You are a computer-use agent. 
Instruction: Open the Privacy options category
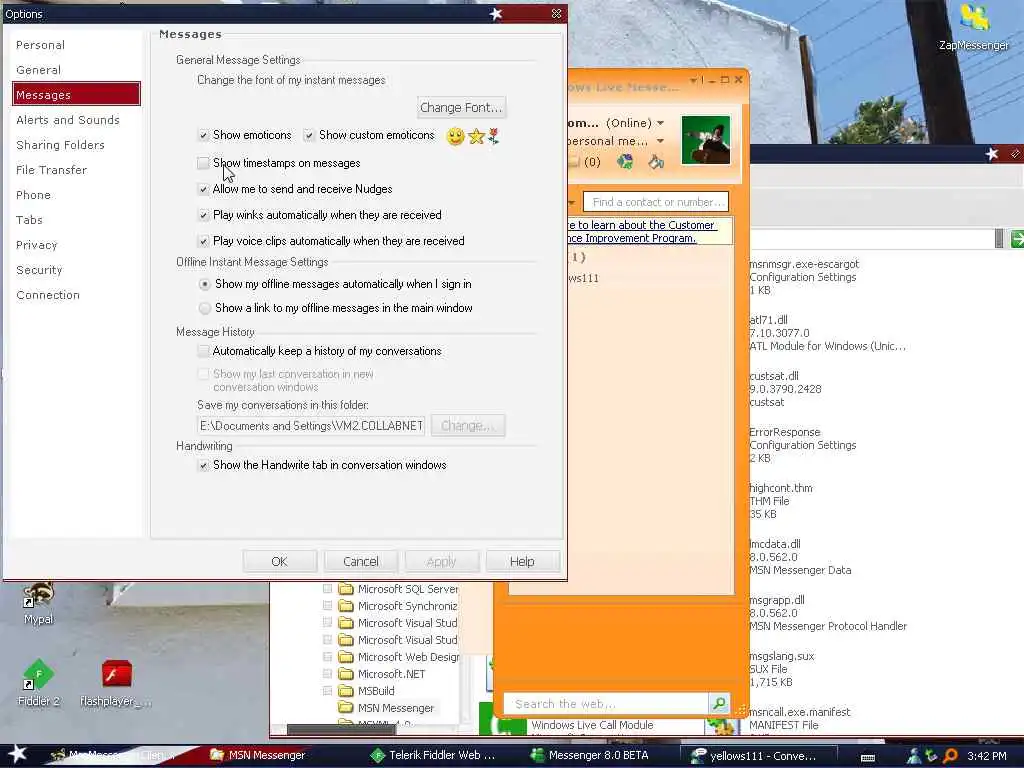(x=37, y=245)
